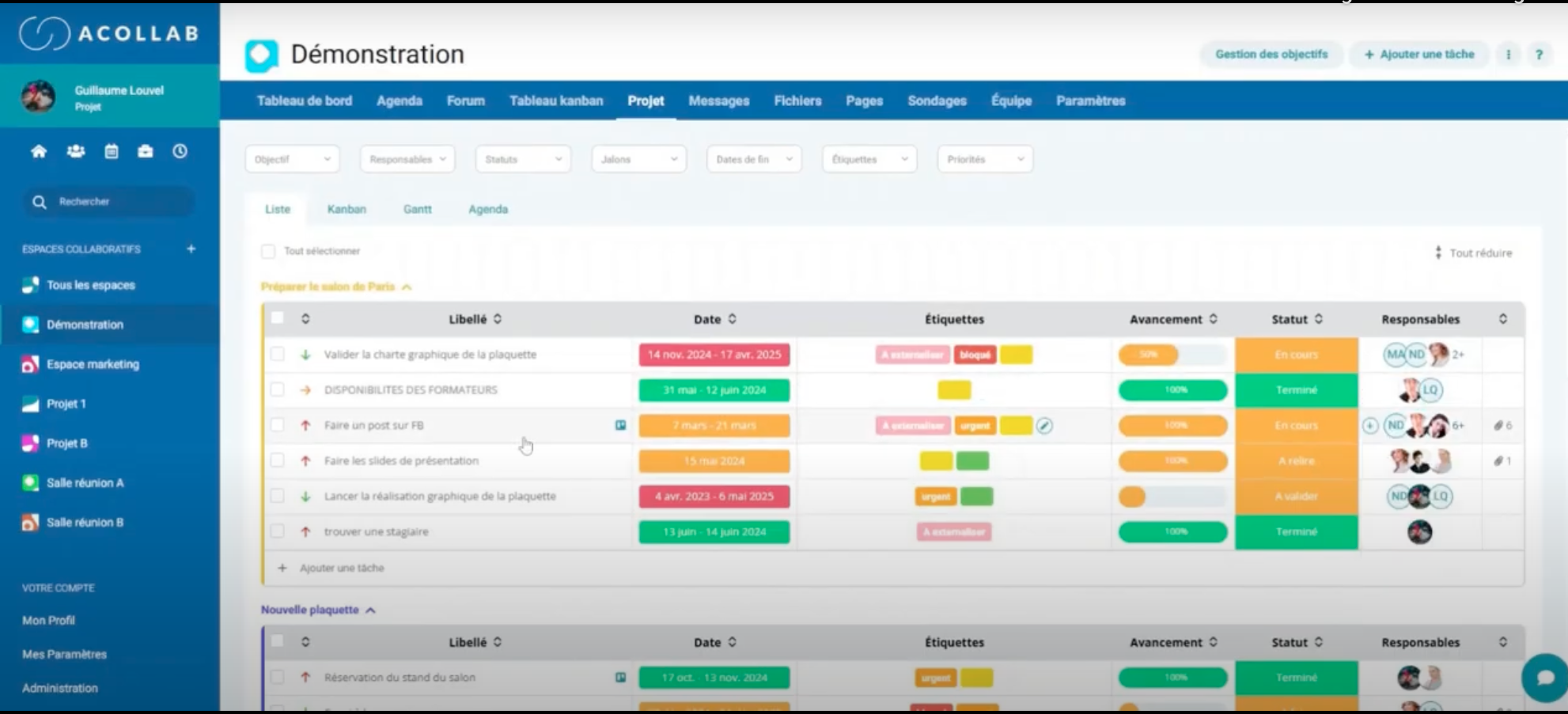Open the chat bubble support widget
The height and width of the screenshot is (714, 1568).
[1543, 678]
